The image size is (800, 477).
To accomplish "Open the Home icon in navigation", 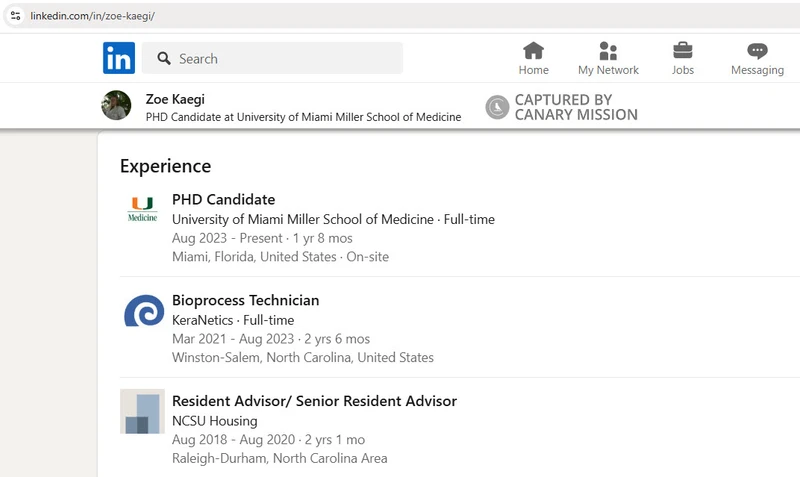I will pyautogui.click(x=534, y=51).
